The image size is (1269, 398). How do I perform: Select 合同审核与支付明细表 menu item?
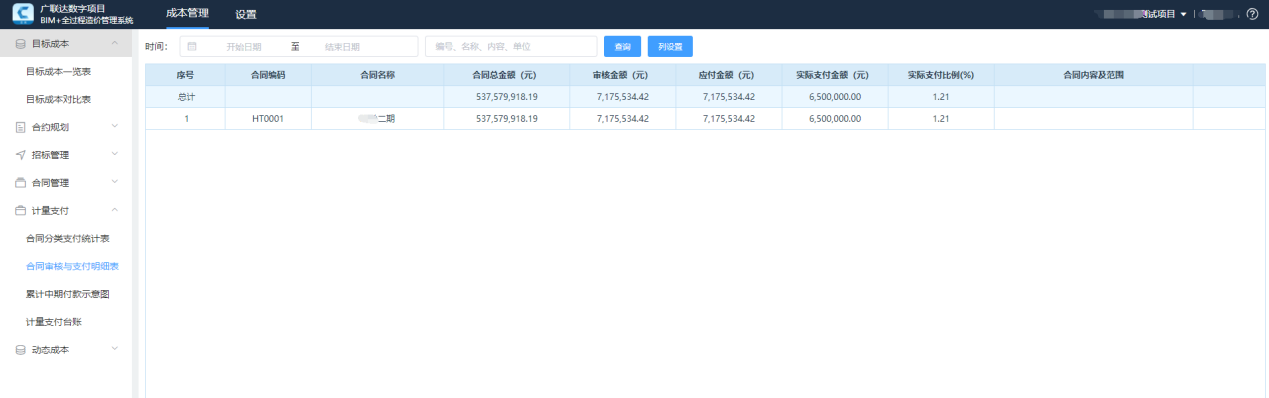[72, 266]
